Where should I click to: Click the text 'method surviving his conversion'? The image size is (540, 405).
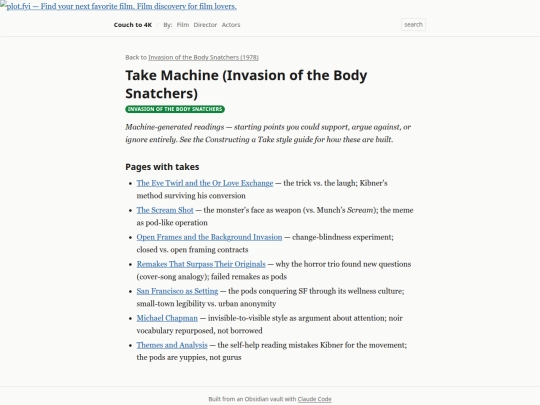(x=191, y=195)
